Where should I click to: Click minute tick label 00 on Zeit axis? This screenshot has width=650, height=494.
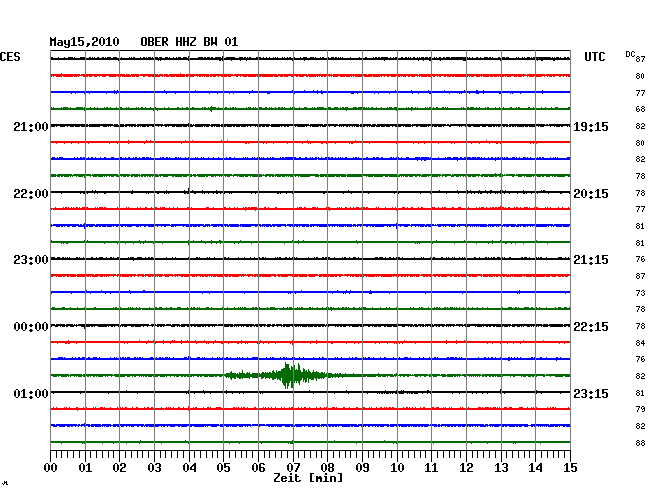[51, 467]
